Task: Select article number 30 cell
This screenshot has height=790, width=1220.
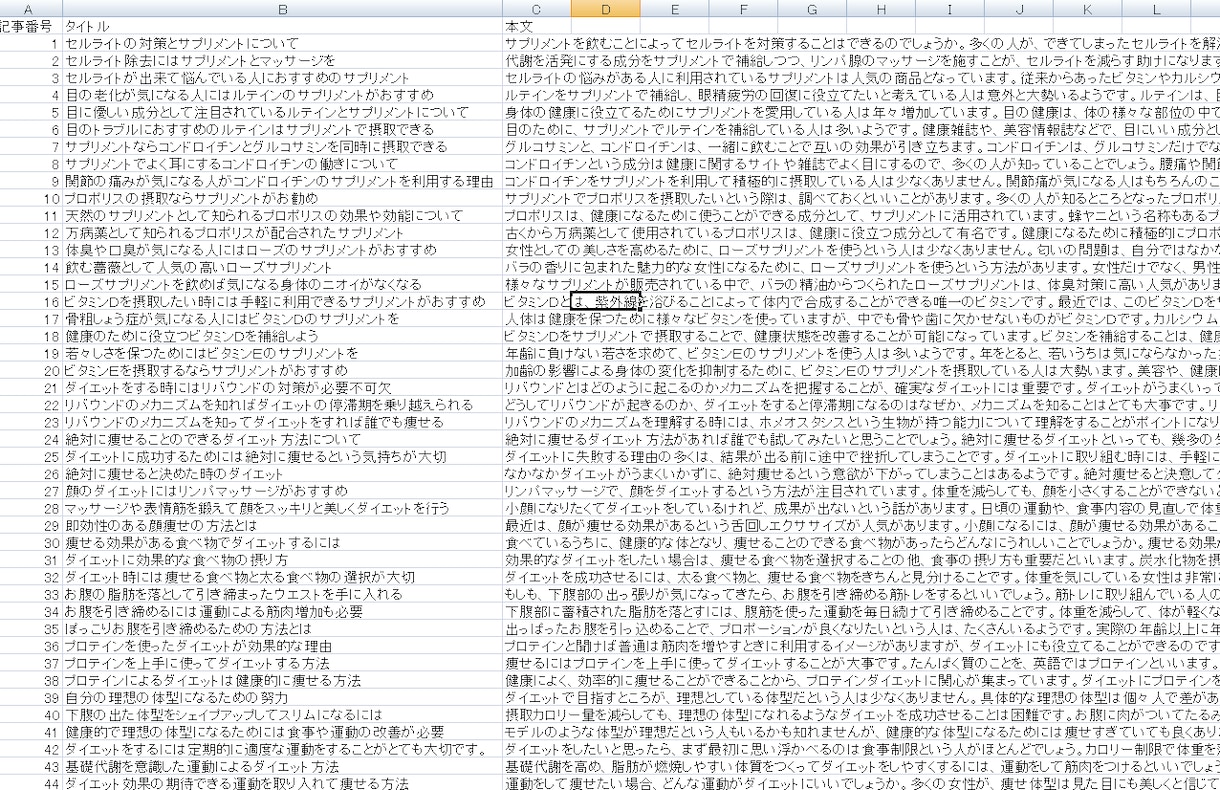Action: tap(30, 541)
